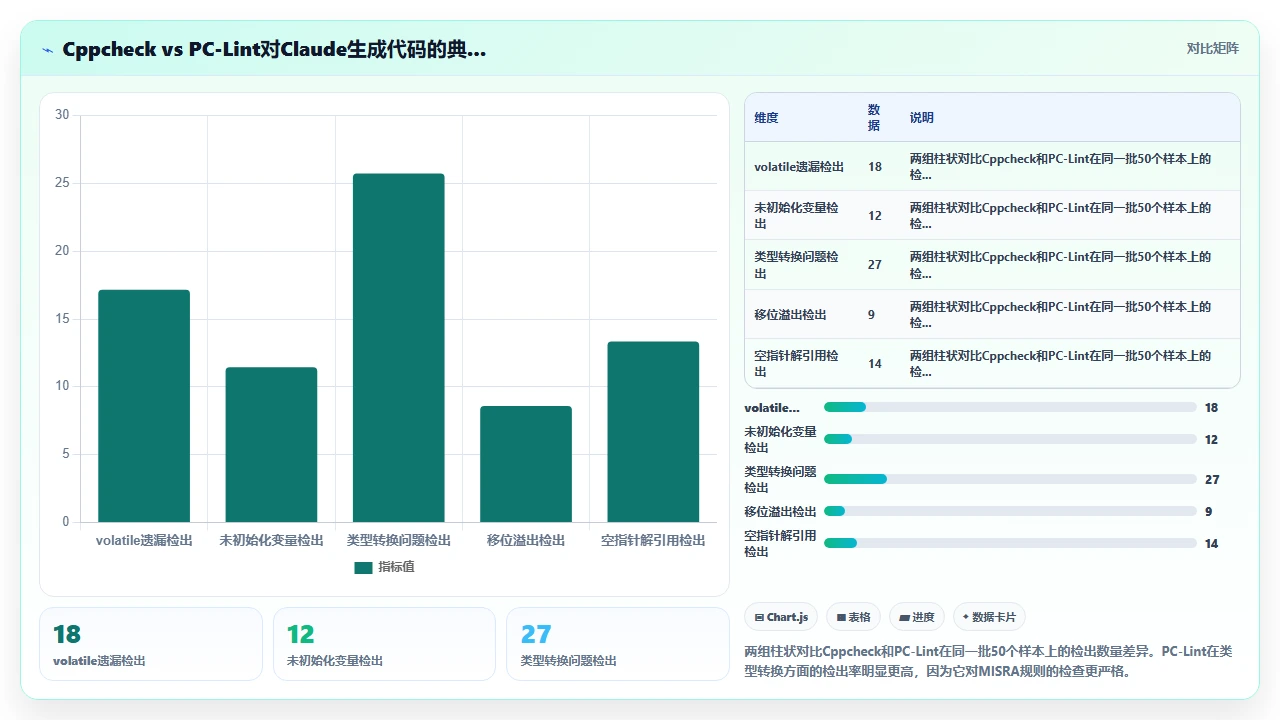Select the 空指针解引用检出 table row cell
This screenshot has width=1280, height=720.
802,363
